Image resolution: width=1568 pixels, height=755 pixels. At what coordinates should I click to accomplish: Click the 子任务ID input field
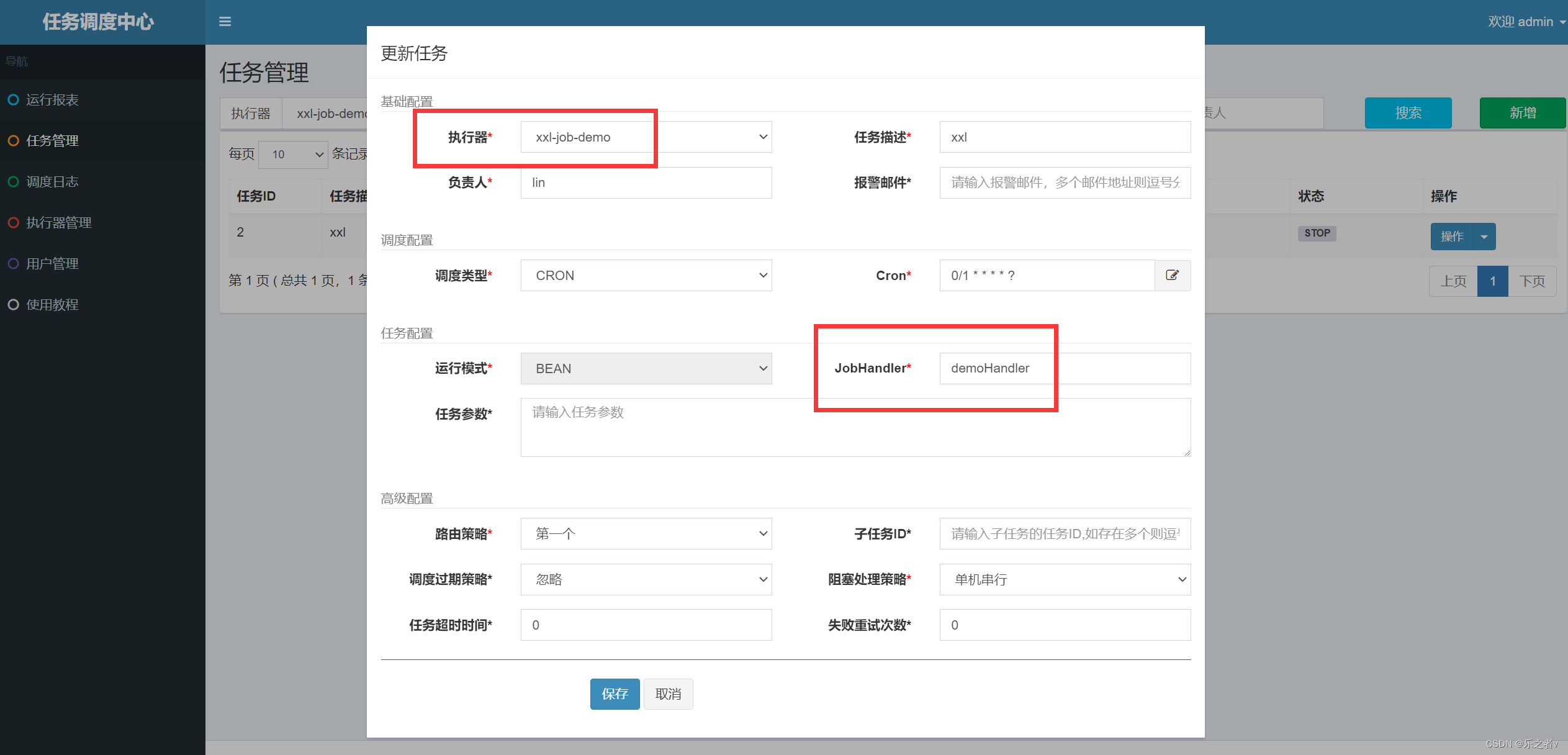click(1065, 533)
